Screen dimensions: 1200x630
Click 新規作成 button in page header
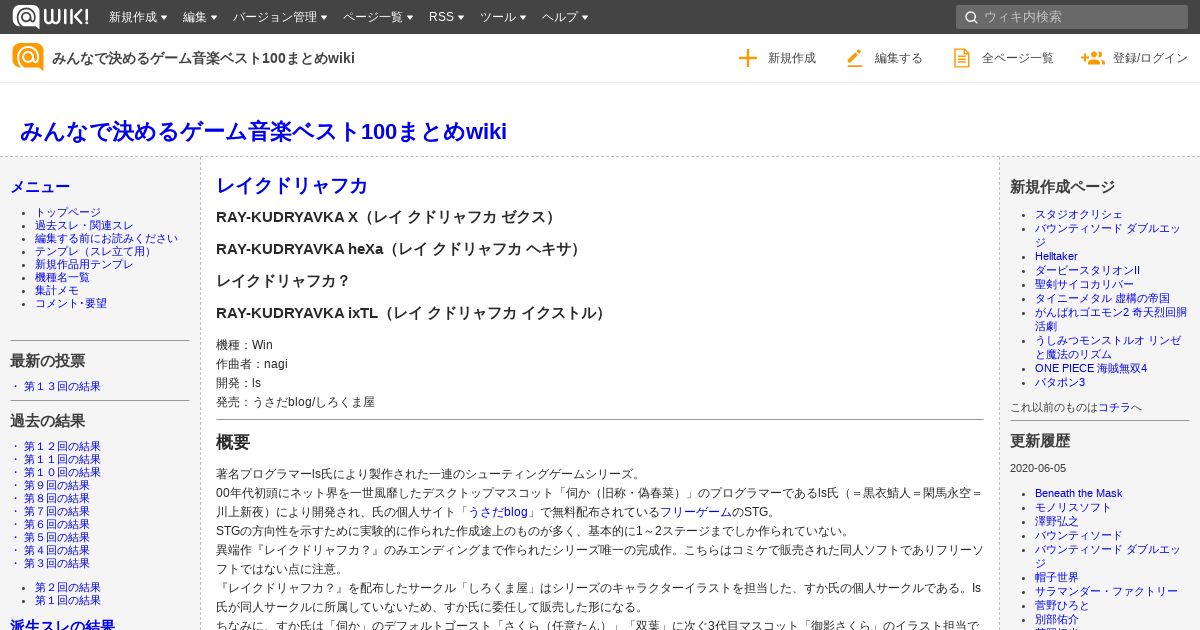(777, 58)
